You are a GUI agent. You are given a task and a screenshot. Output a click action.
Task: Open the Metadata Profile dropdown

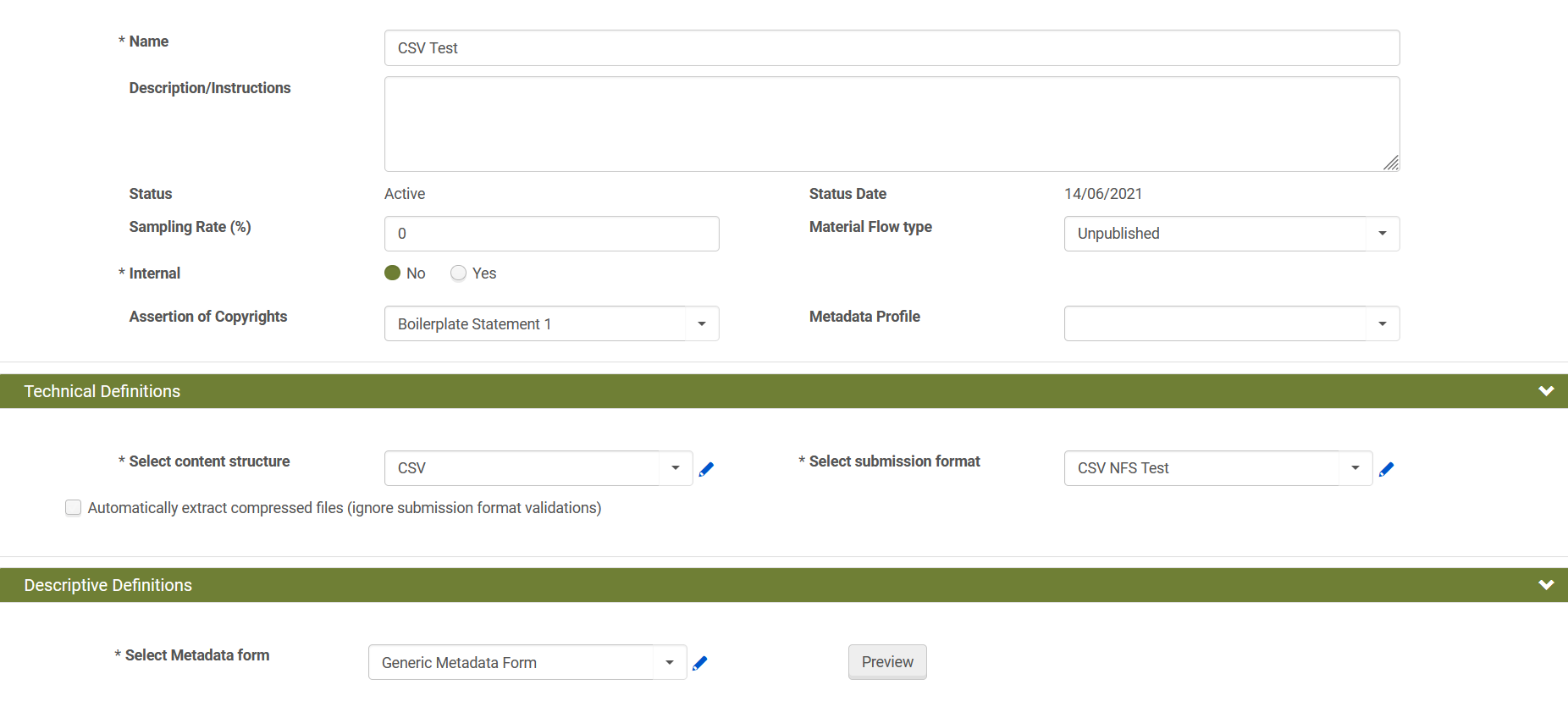[1382, 324]
